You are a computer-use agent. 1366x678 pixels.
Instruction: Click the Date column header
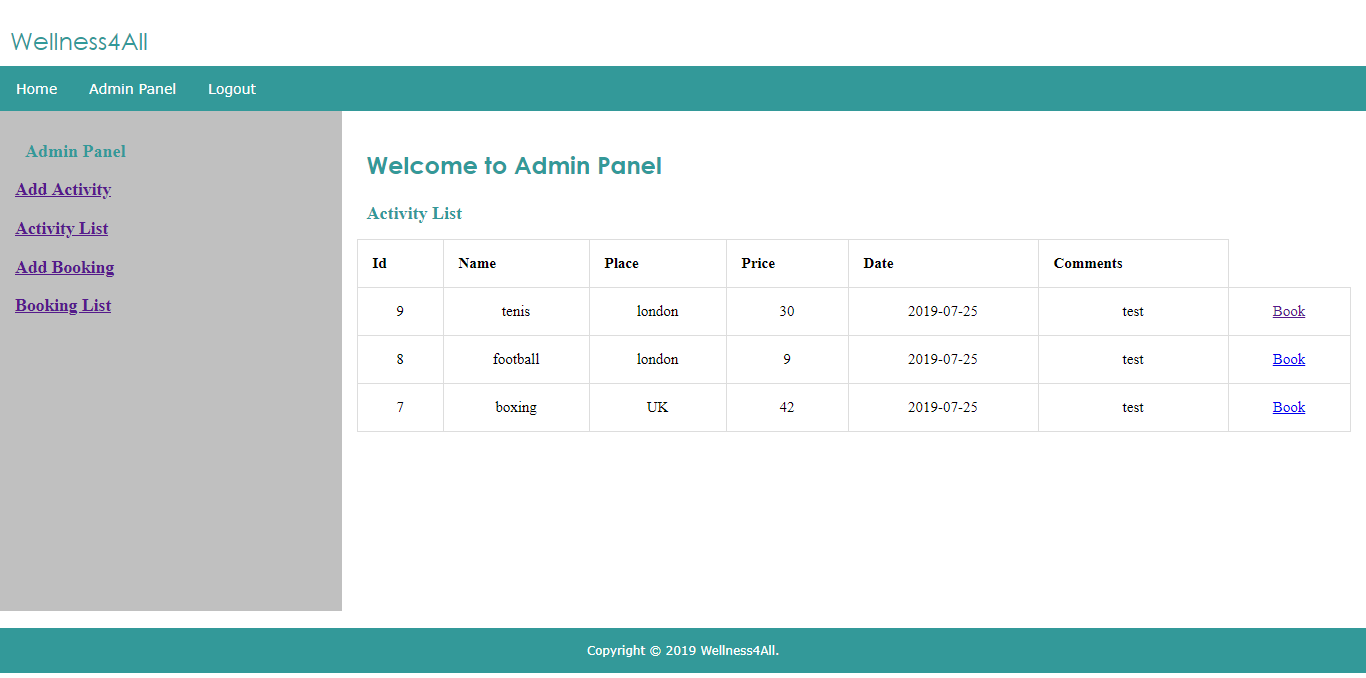coord(943,264)
